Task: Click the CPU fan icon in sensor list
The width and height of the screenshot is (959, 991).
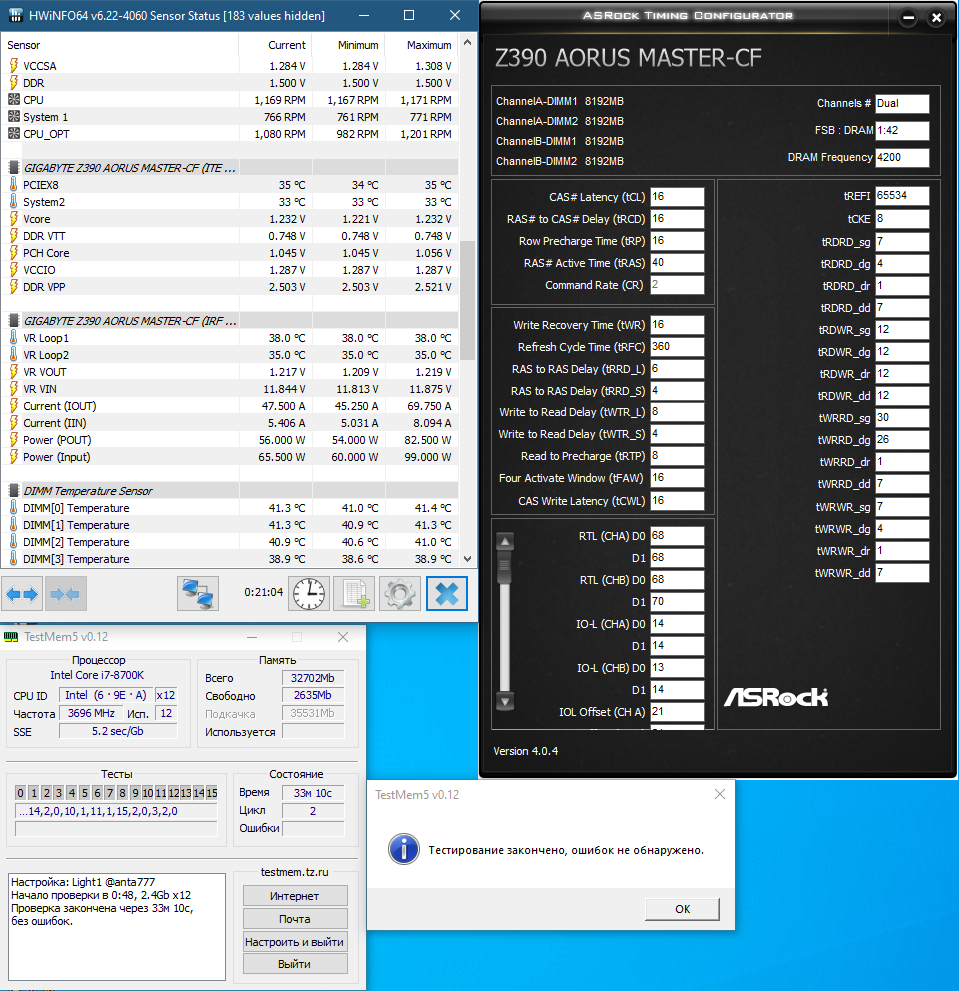Action: 14,99
